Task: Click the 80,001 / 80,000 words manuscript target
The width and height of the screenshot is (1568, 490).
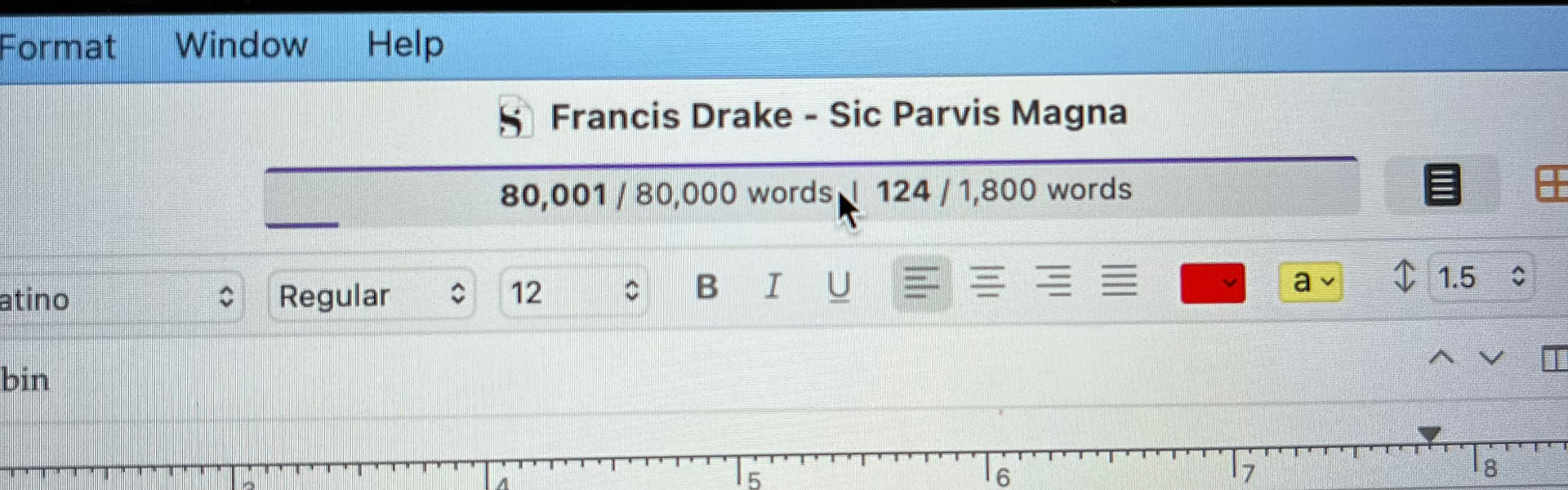Action: coord(666,194)
